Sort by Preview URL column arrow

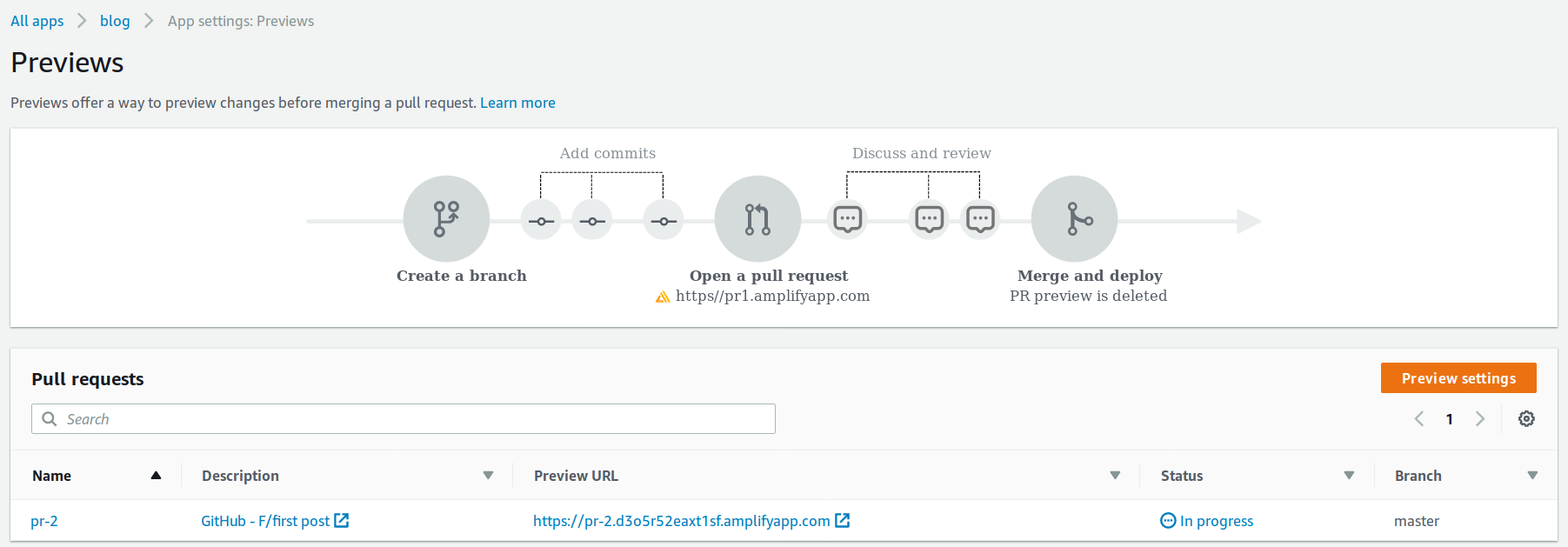1115,475
